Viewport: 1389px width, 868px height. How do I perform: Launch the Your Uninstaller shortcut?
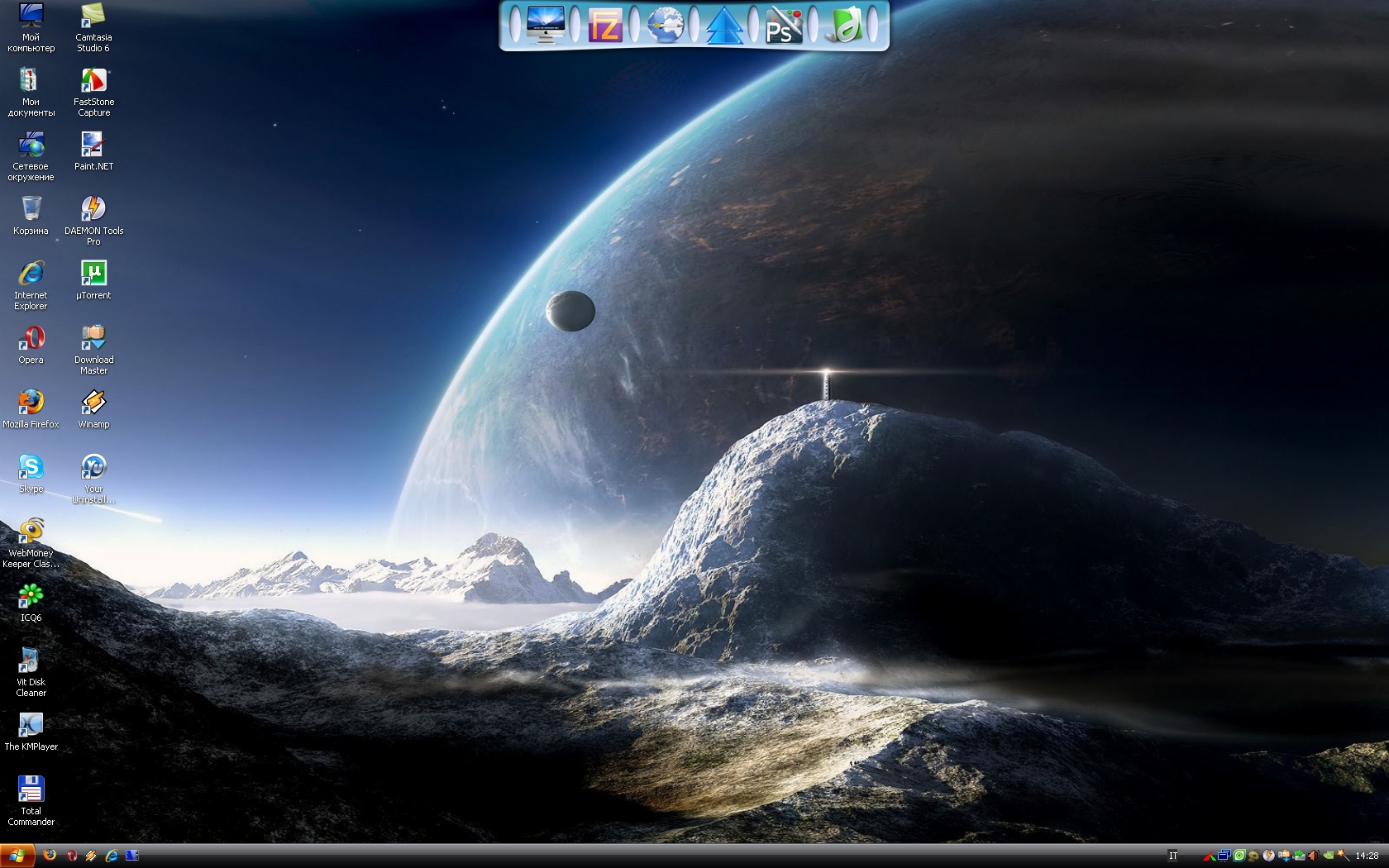[x=93, y=479]
